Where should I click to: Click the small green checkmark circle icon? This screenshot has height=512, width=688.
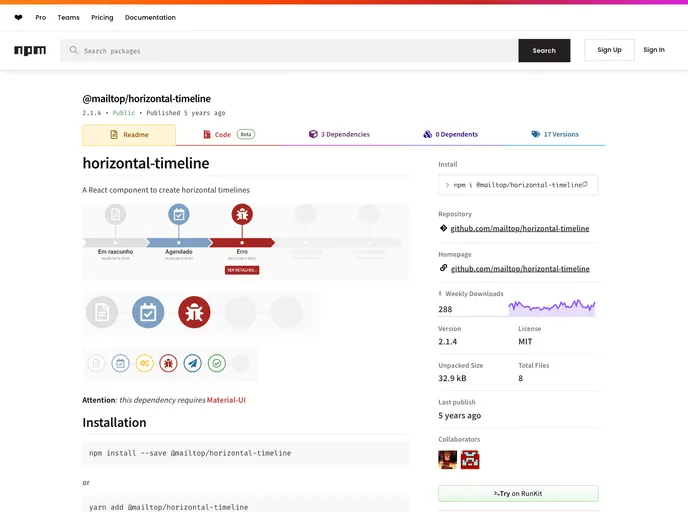[217, 363]
